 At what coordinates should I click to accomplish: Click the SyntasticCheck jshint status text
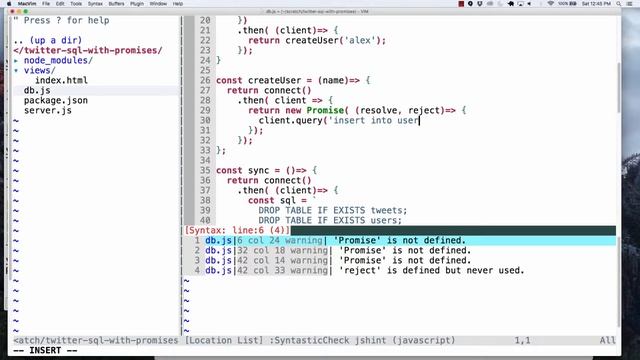point(362,340)
